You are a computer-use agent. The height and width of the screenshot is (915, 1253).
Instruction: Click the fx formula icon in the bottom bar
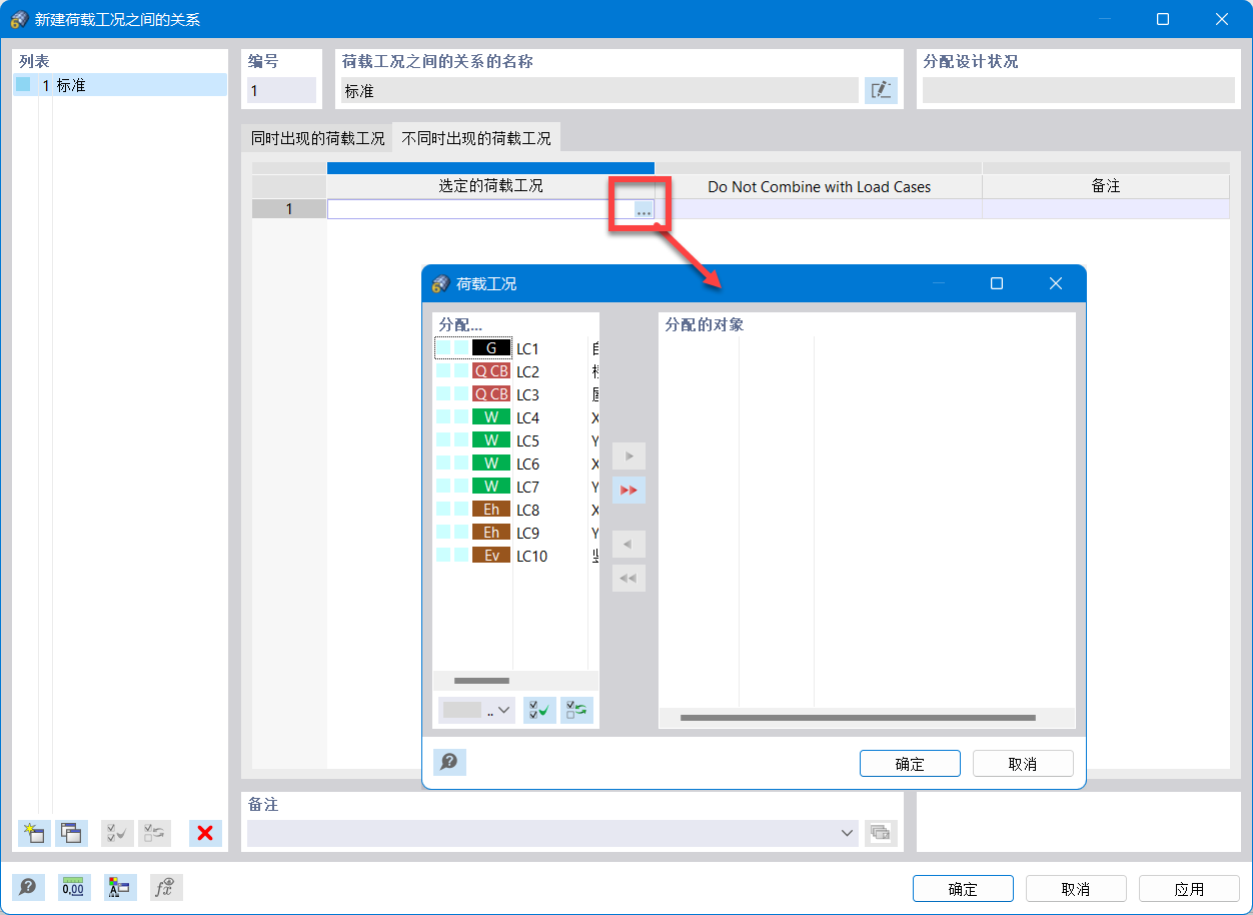(x=166, y=887)
